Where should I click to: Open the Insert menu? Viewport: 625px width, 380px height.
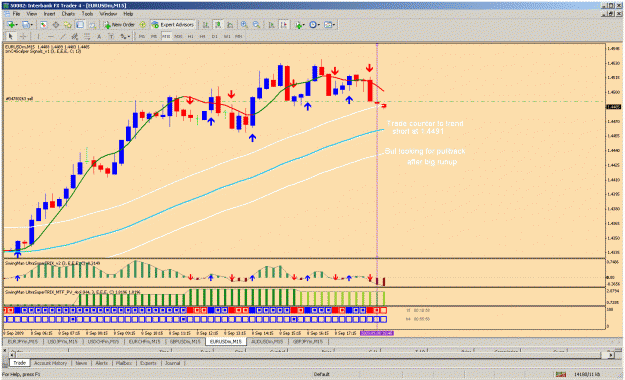tap(49, 14)
